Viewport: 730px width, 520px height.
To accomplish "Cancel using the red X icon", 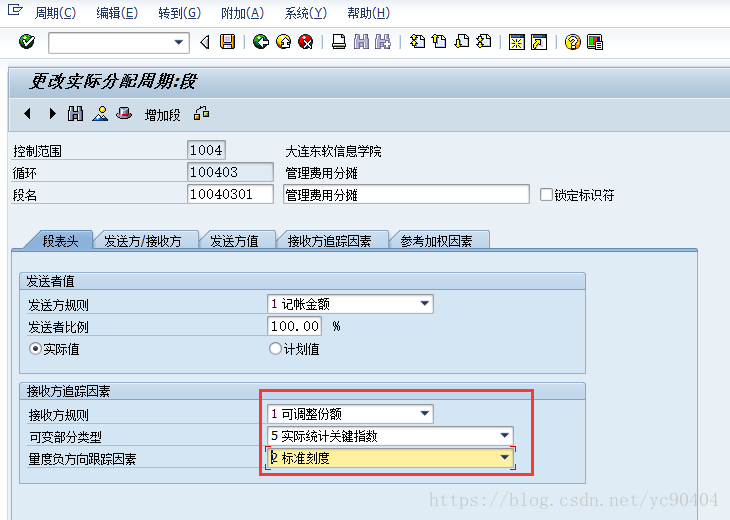I will point(305,42).
